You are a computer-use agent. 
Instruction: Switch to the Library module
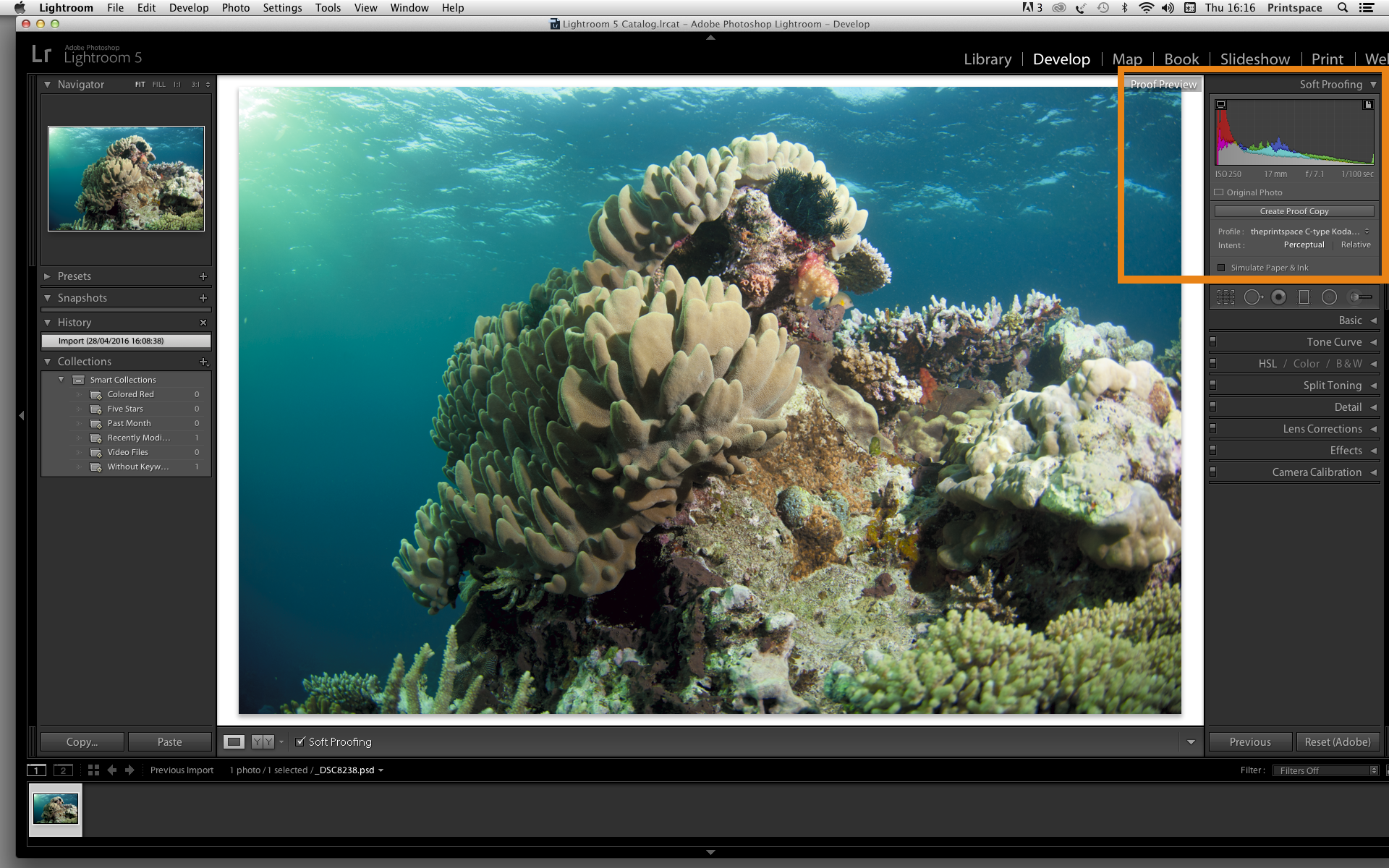click(987, 59)
